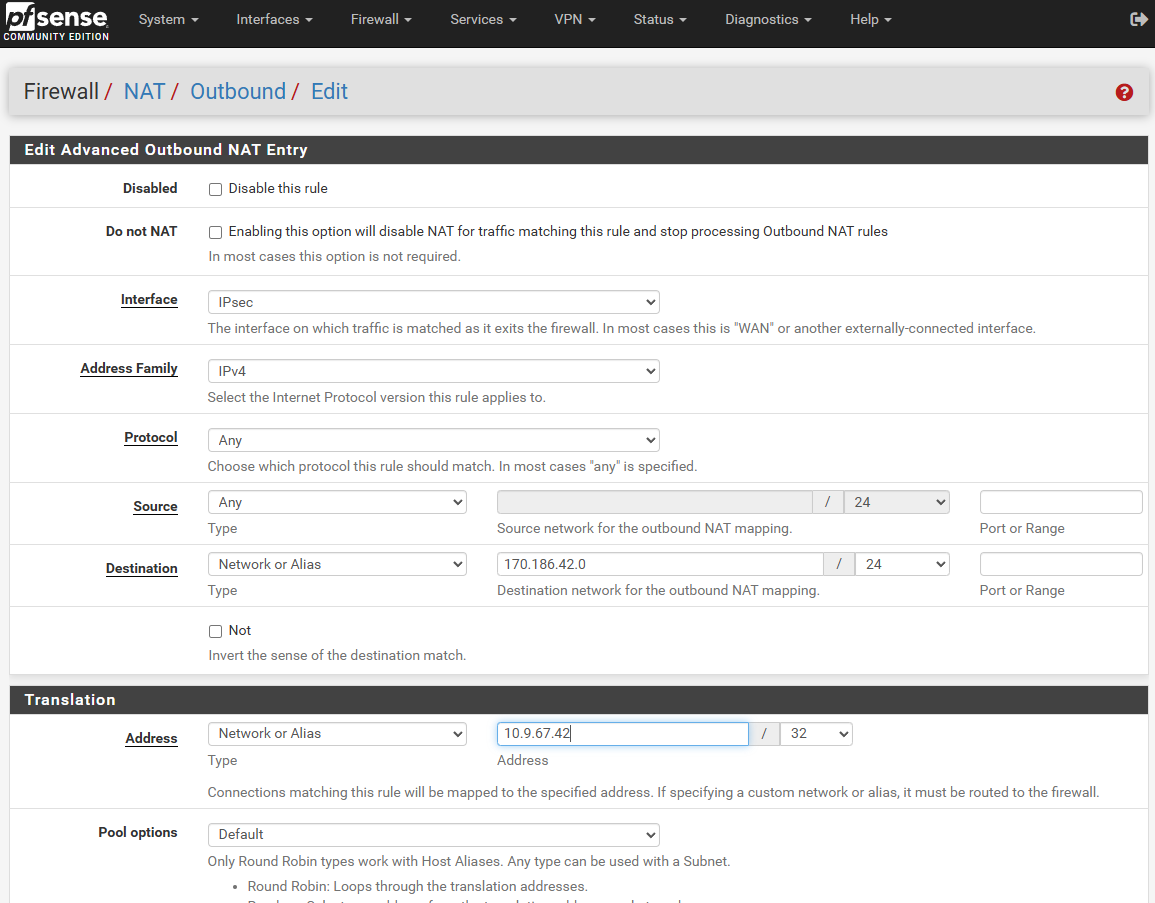Viewport: 1155px width, 903px height.
Task: Click the Translation address input field
Action: coord(622,734)
